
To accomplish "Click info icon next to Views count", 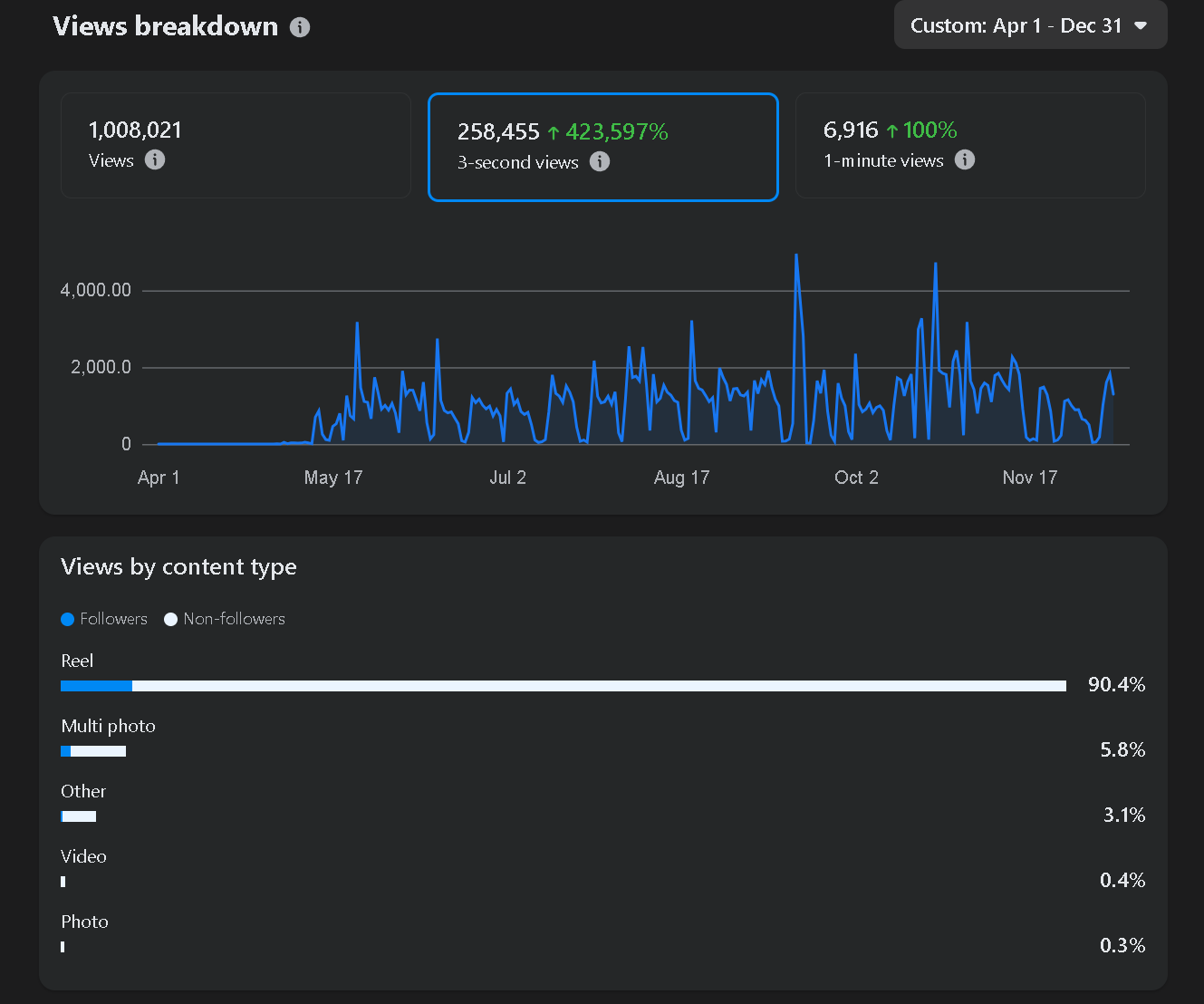I will pyautogui.click(x=155, y=160).
